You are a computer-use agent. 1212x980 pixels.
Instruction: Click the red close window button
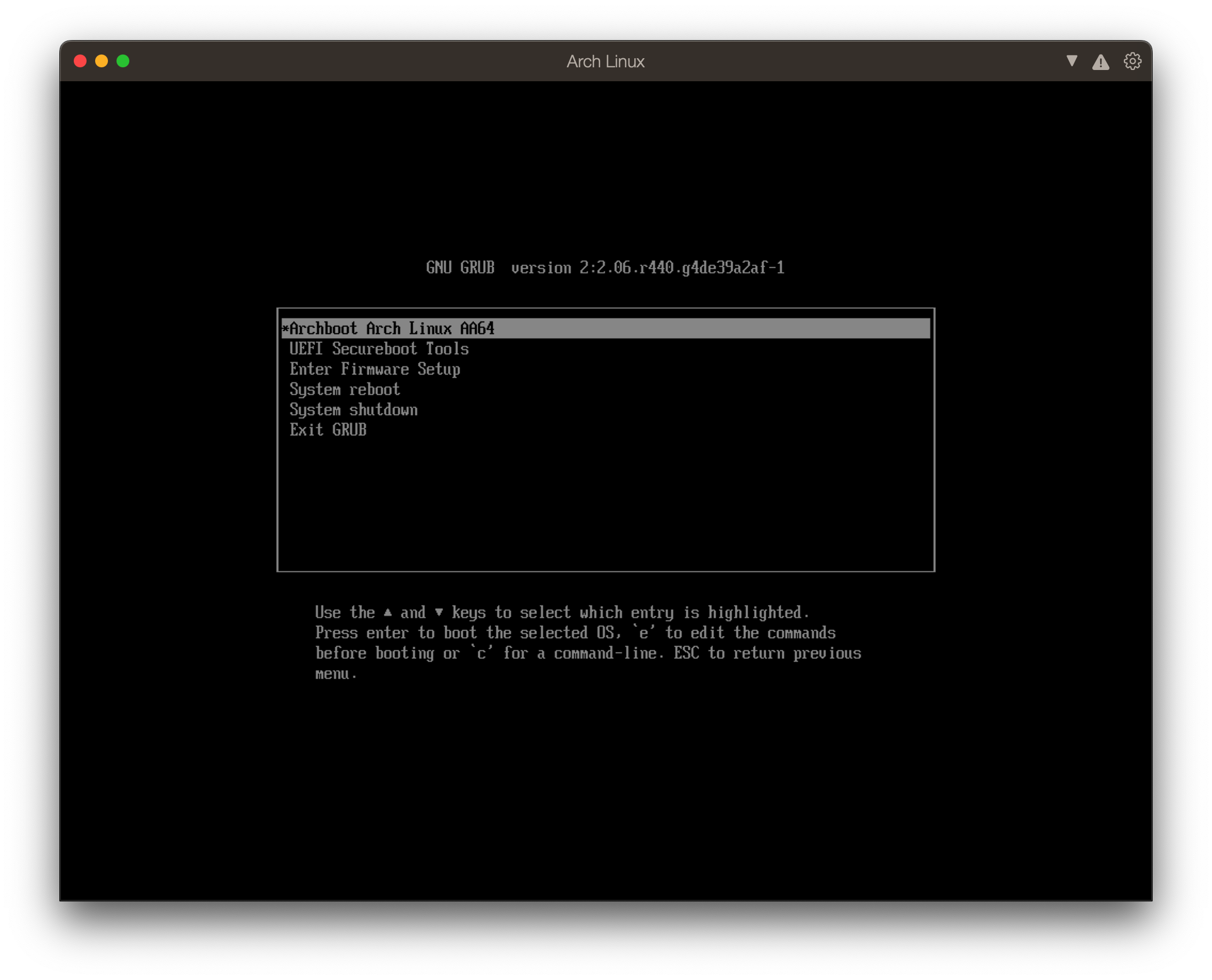[80, 61]
